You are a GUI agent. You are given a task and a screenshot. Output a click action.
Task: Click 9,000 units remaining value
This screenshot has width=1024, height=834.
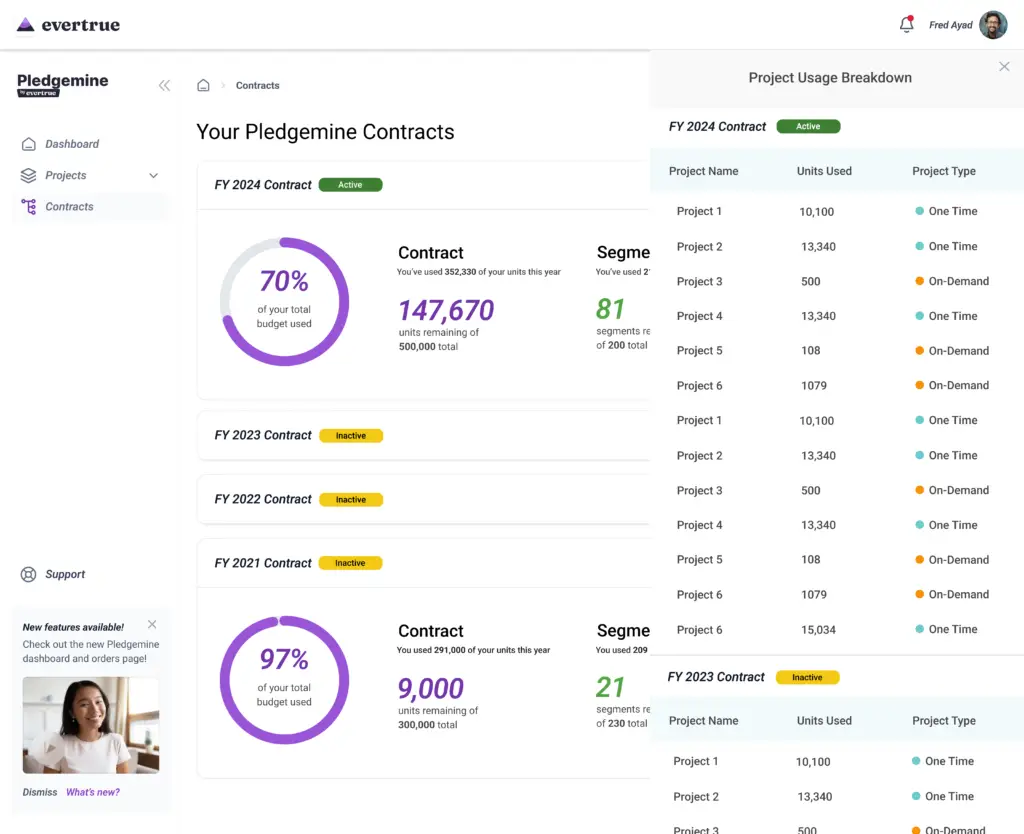[x=431, y=688]
